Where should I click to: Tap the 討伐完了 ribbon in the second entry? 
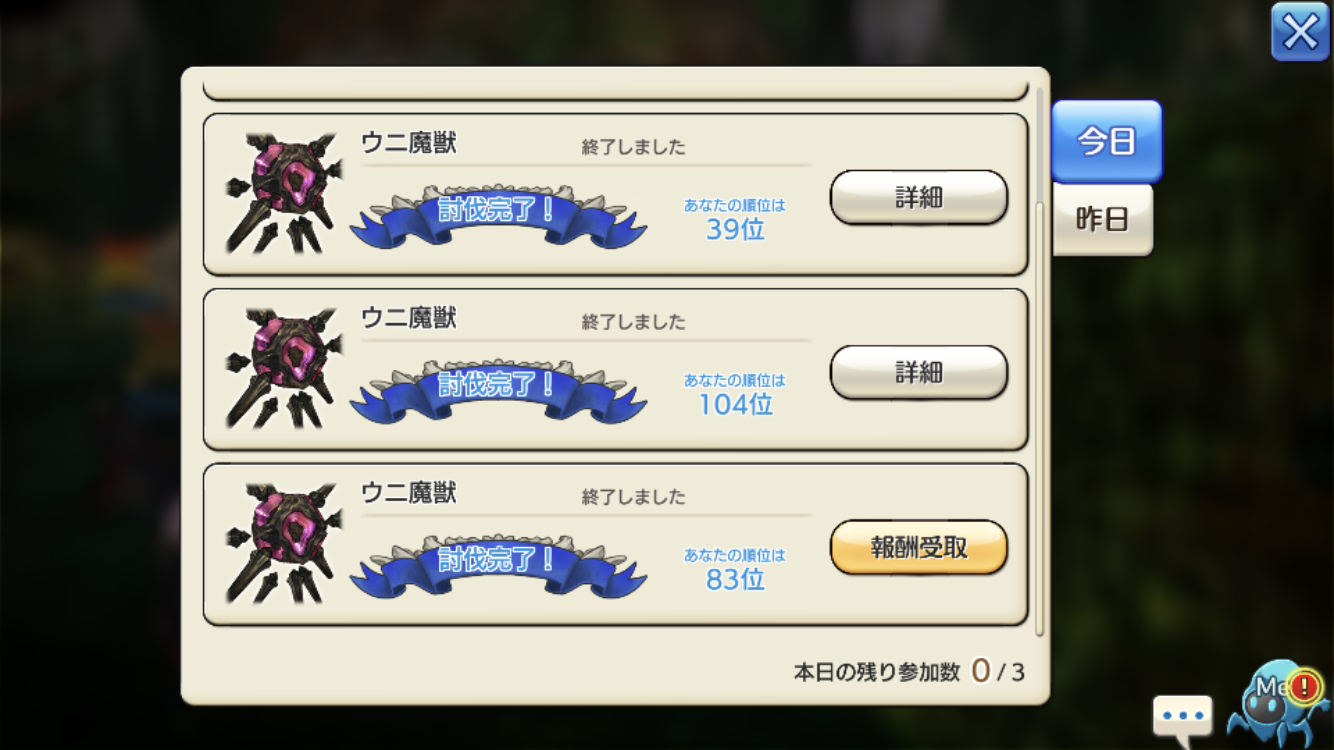(x=497, y=389)
